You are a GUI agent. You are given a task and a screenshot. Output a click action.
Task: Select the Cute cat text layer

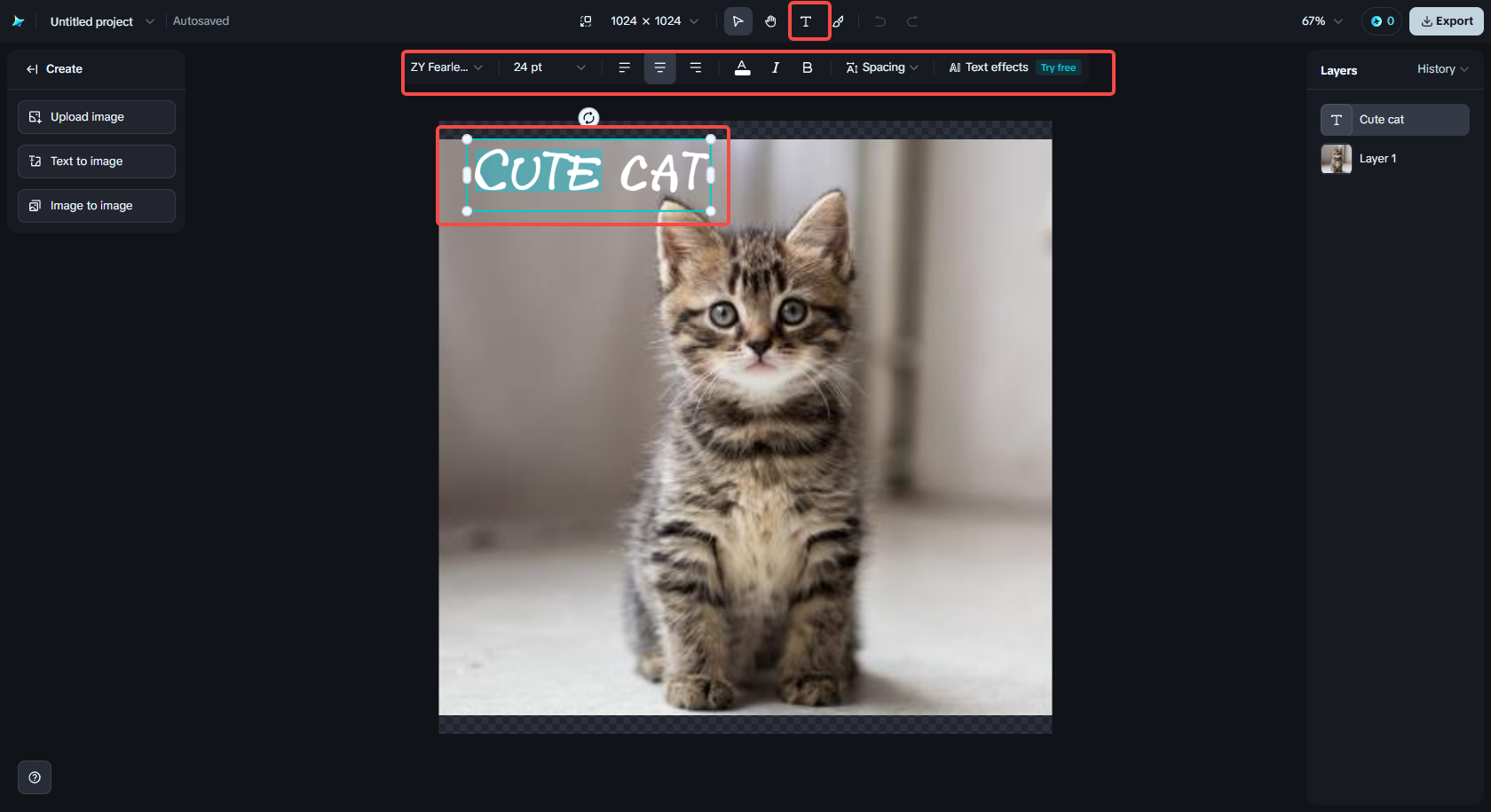pyautogui.click(x=1395, y=120)
